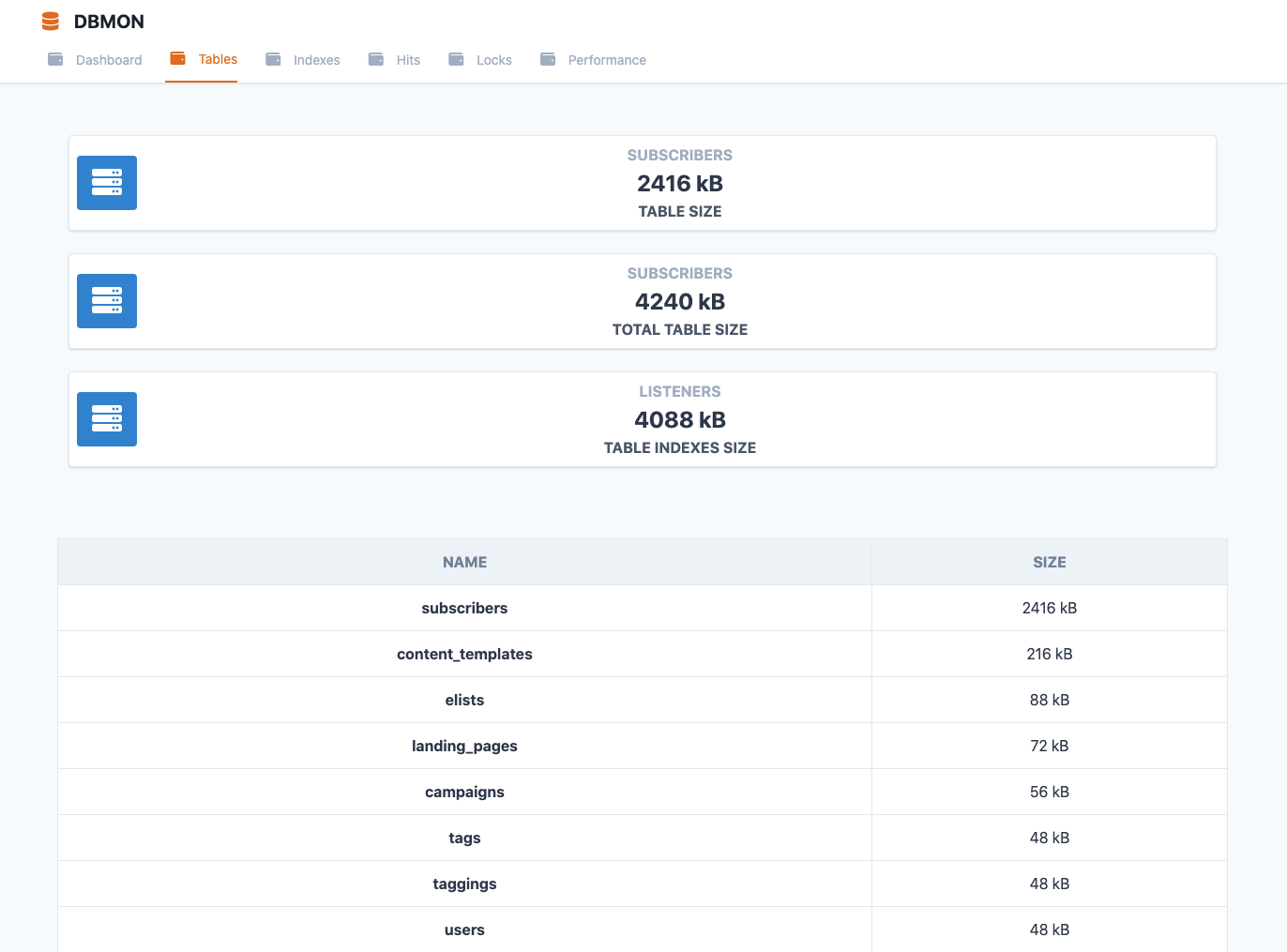Click the DBMON database logo icon

(x=49, y=21)
